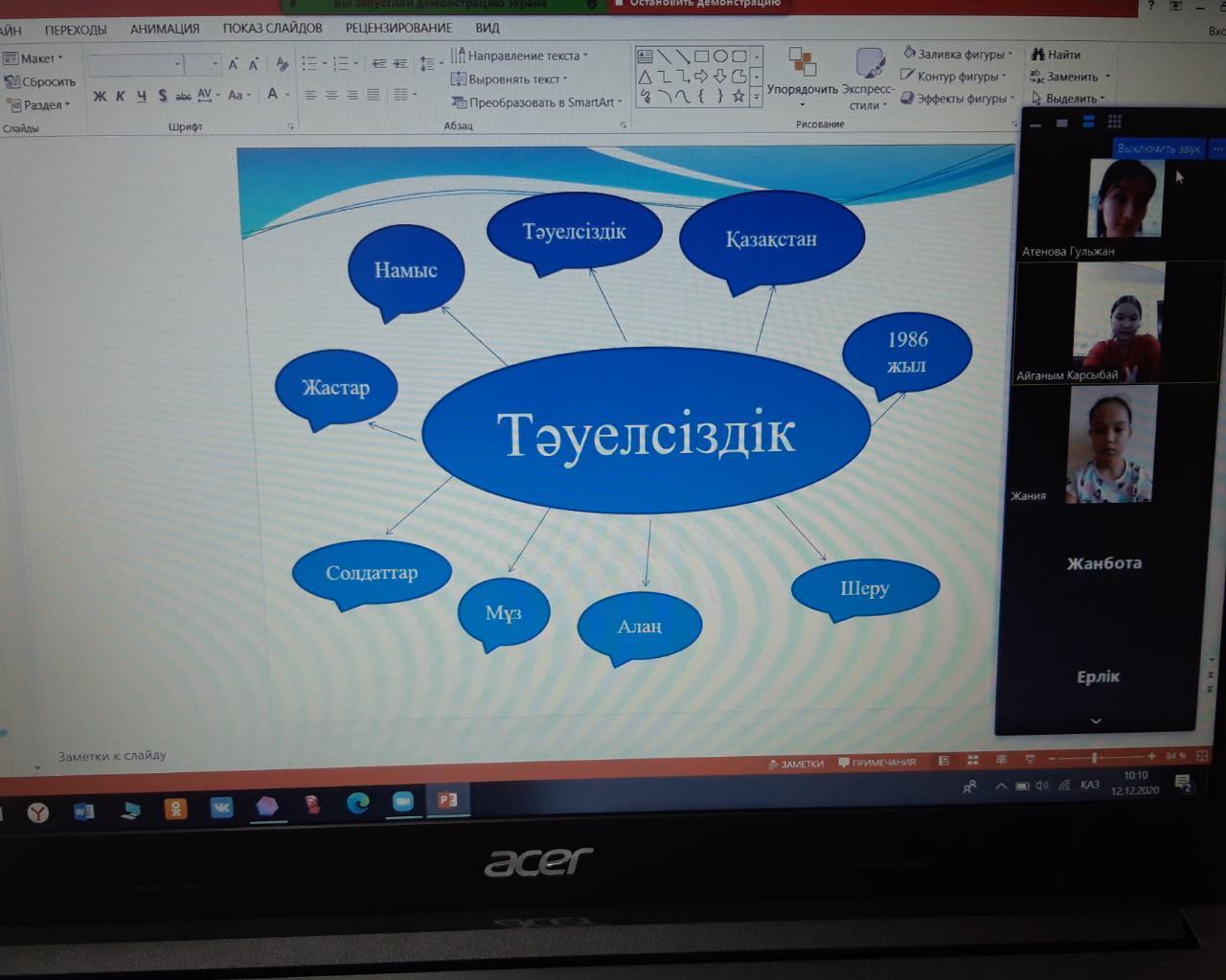Open the Упорядочить arrange menu
Image resolution: width=1226 pixels, height=980 pixels.
803,77
